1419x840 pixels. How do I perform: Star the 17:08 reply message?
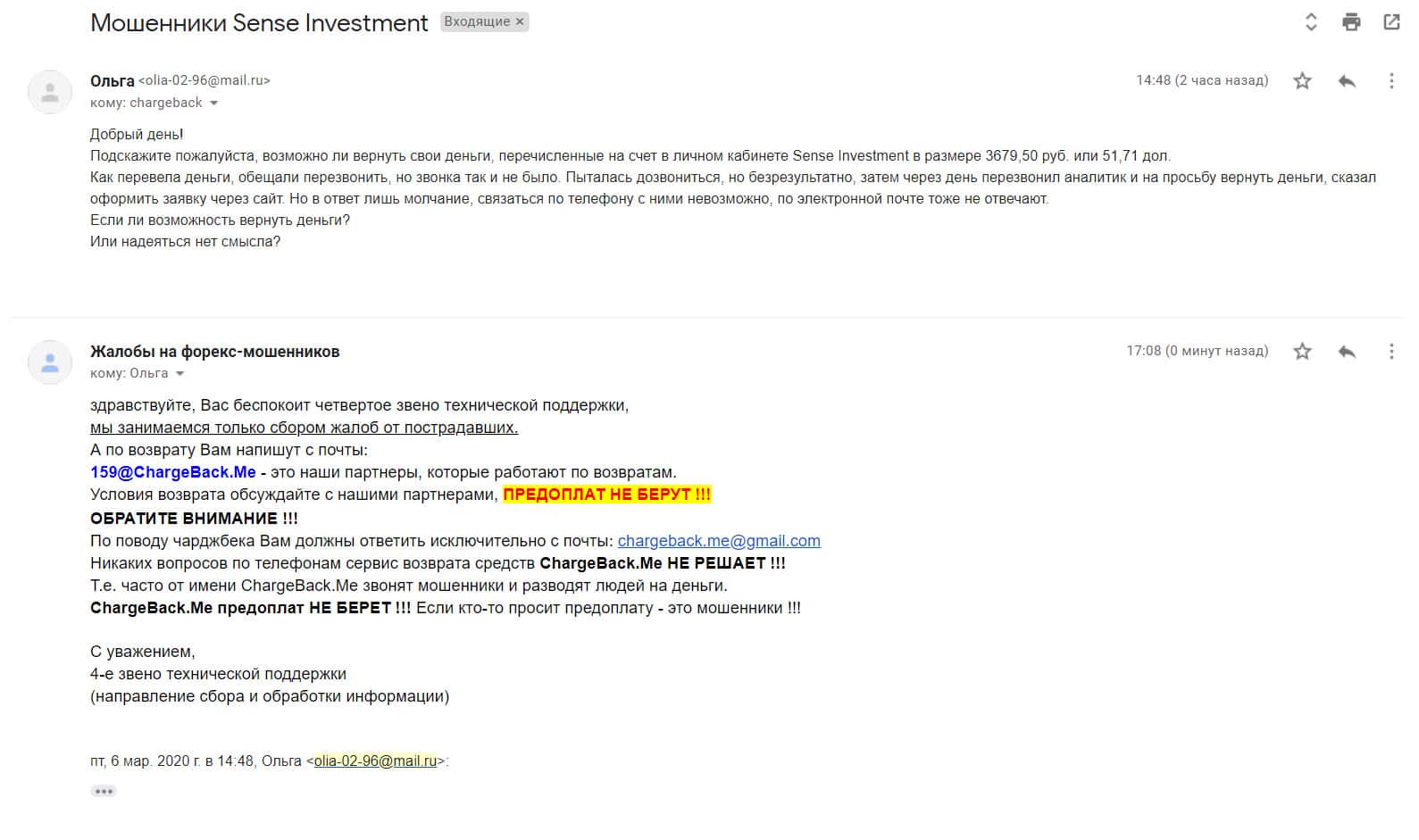coord(1302,352)
